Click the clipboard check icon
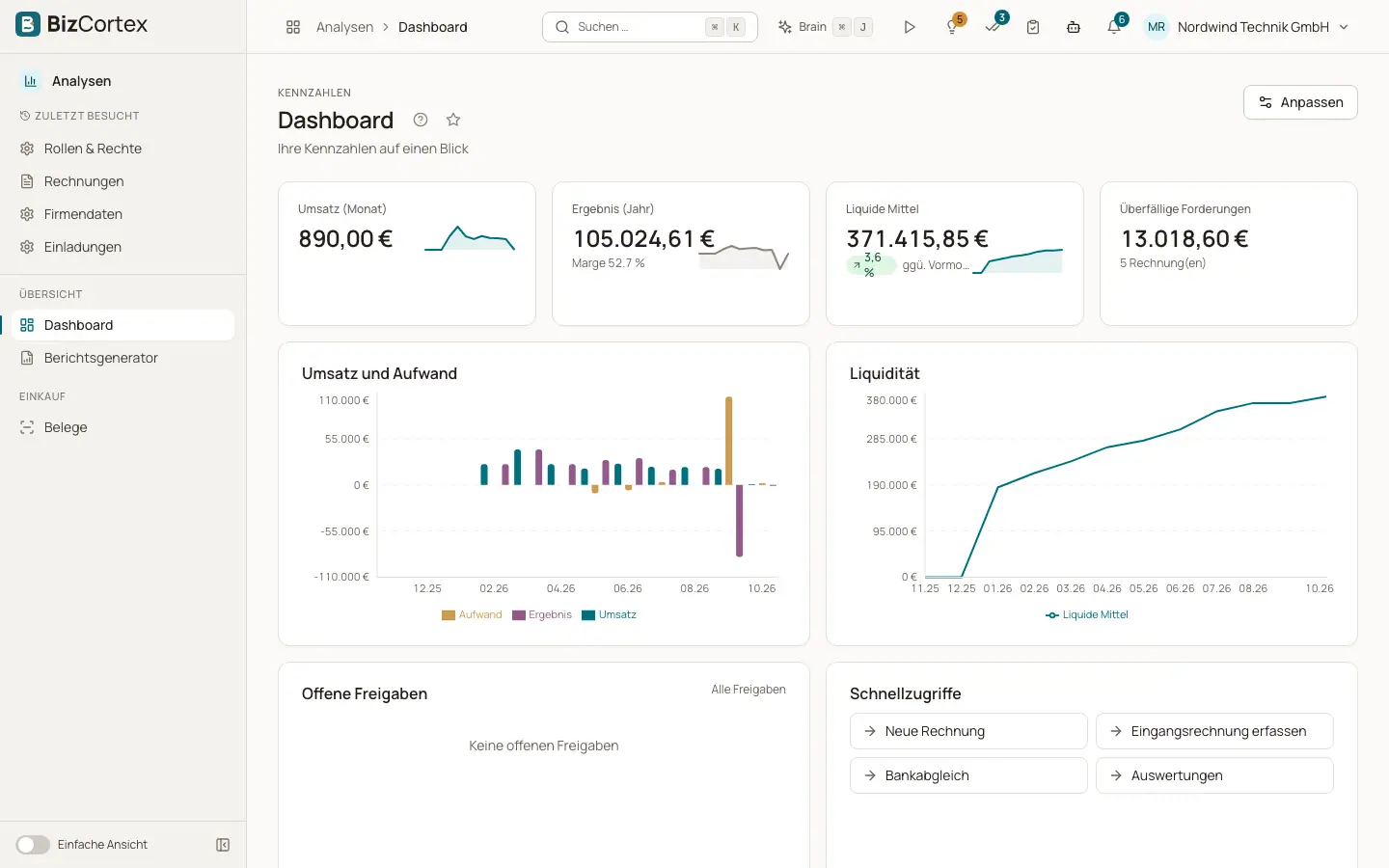Image resolution: width=1389 pixels, height=868 pixels. point(1033,27)
